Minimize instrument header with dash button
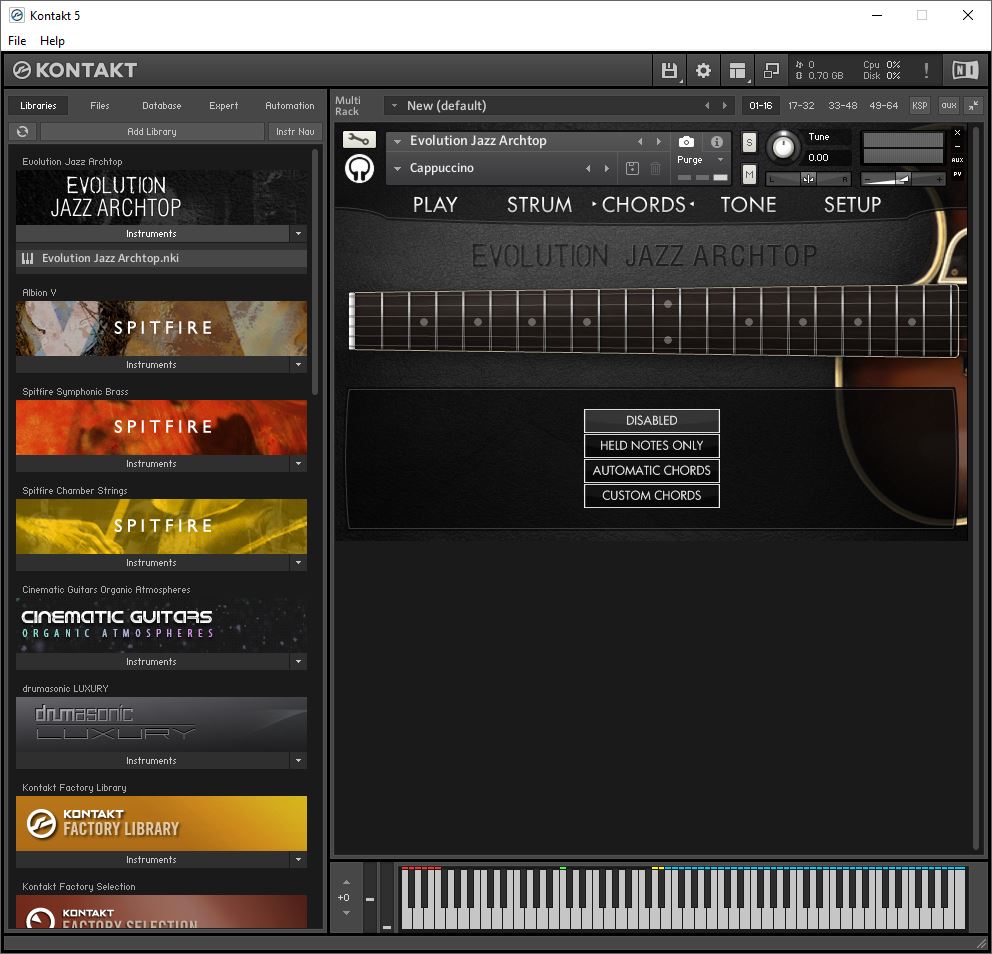The height and width of the screenshot is (954, 992). pos(957,146)
